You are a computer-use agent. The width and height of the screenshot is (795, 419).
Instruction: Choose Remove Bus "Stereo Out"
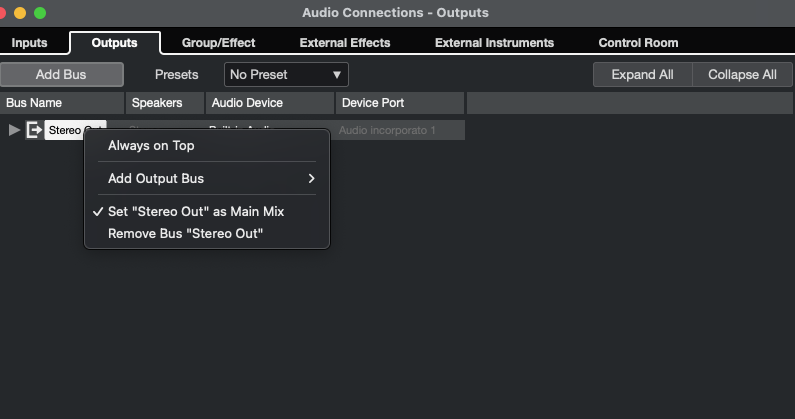coord(185,233)
